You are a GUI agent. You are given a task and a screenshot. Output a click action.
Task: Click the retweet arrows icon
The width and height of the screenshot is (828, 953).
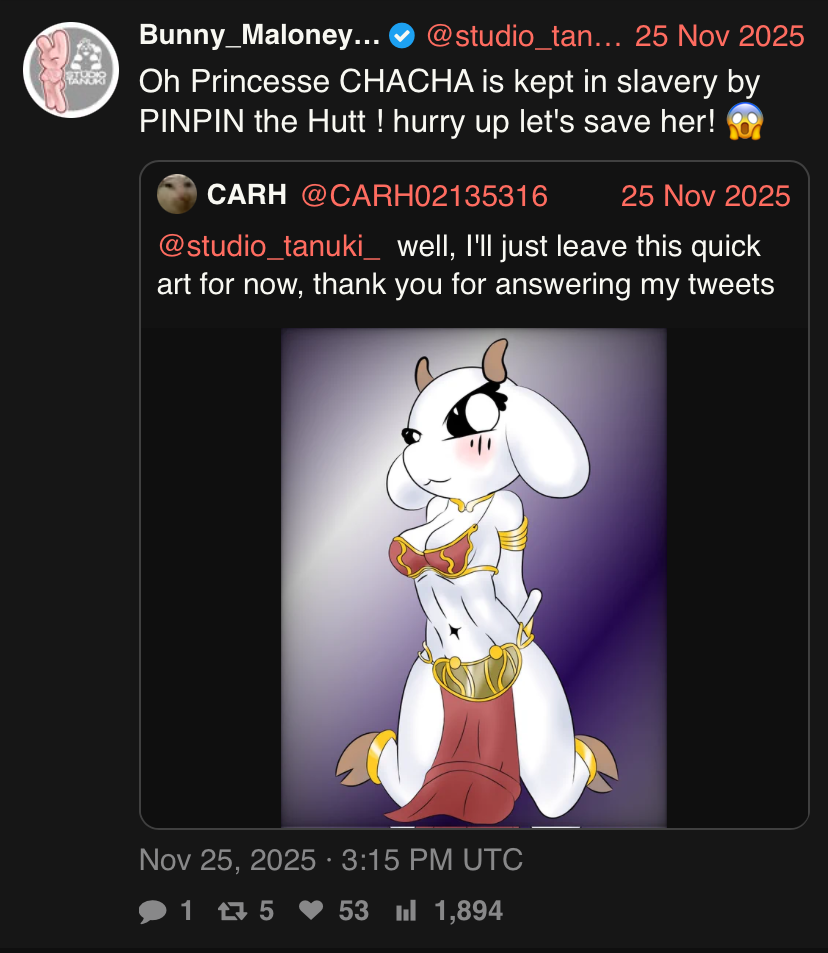tap(232, 911)
